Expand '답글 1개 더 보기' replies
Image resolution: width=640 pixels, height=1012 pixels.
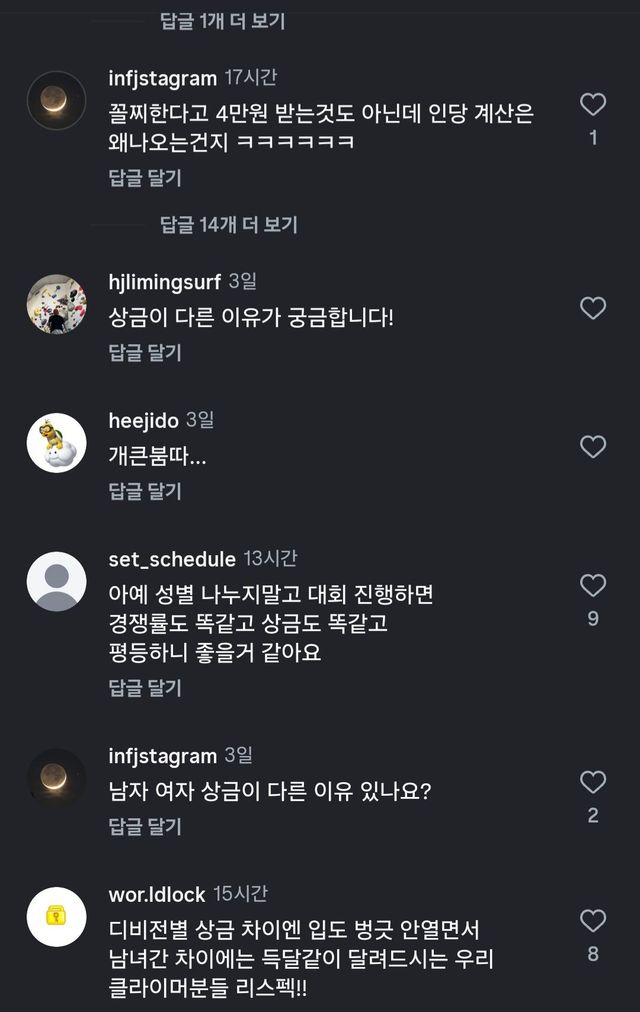coord(223,21)
